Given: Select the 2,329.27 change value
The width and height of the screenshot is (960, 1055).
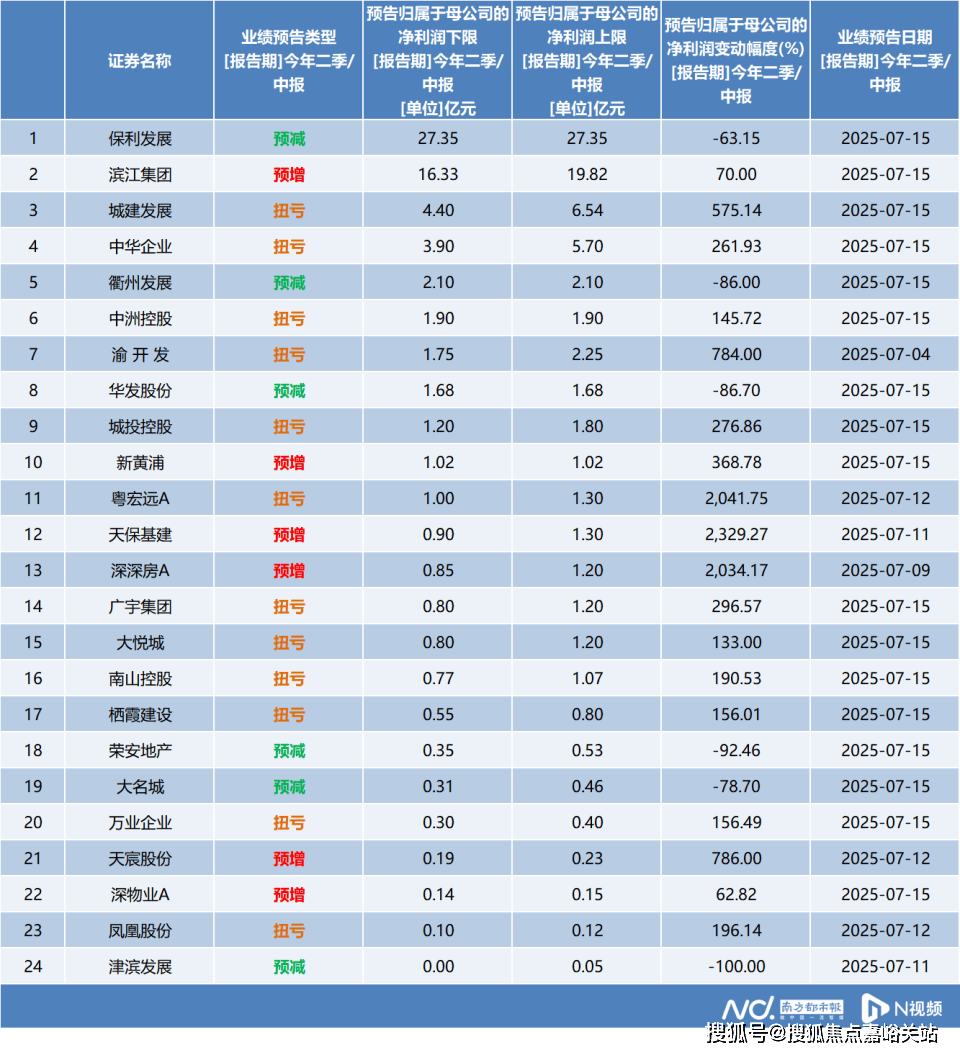Looking at the screenshot, I should (735, 534).
